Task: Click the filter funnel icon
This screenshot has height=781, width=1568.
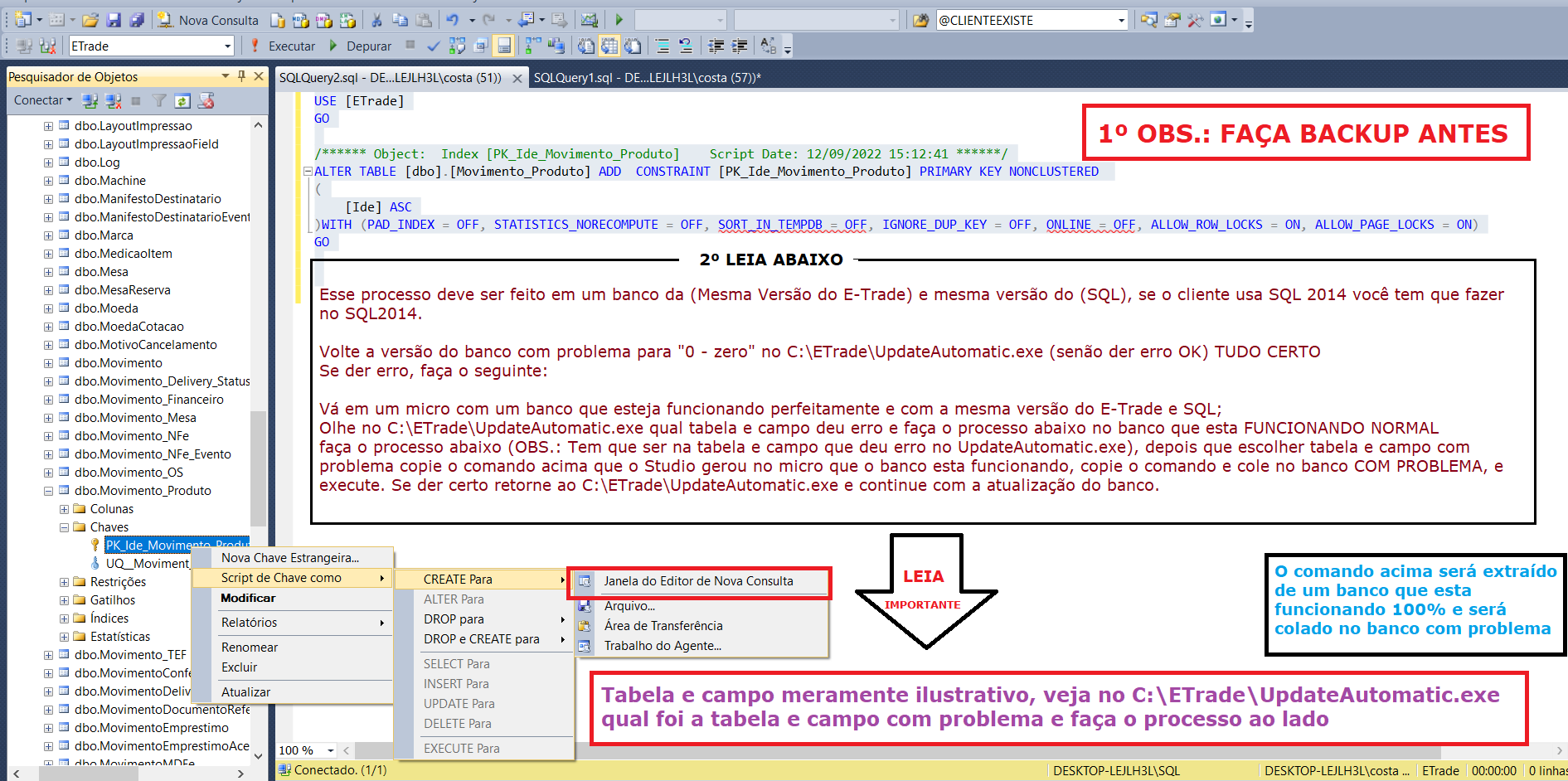Action: [x=159, y=101]
